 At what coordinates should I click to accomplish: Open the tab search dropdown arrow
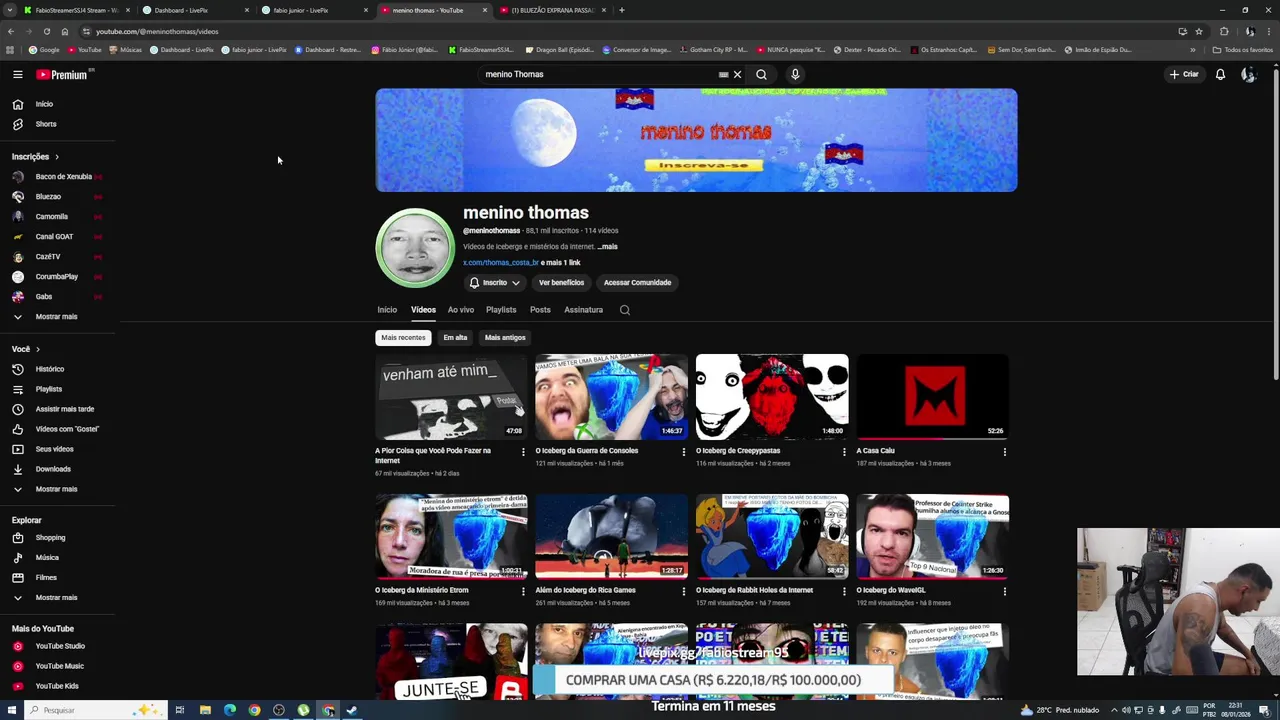point(9,10)
